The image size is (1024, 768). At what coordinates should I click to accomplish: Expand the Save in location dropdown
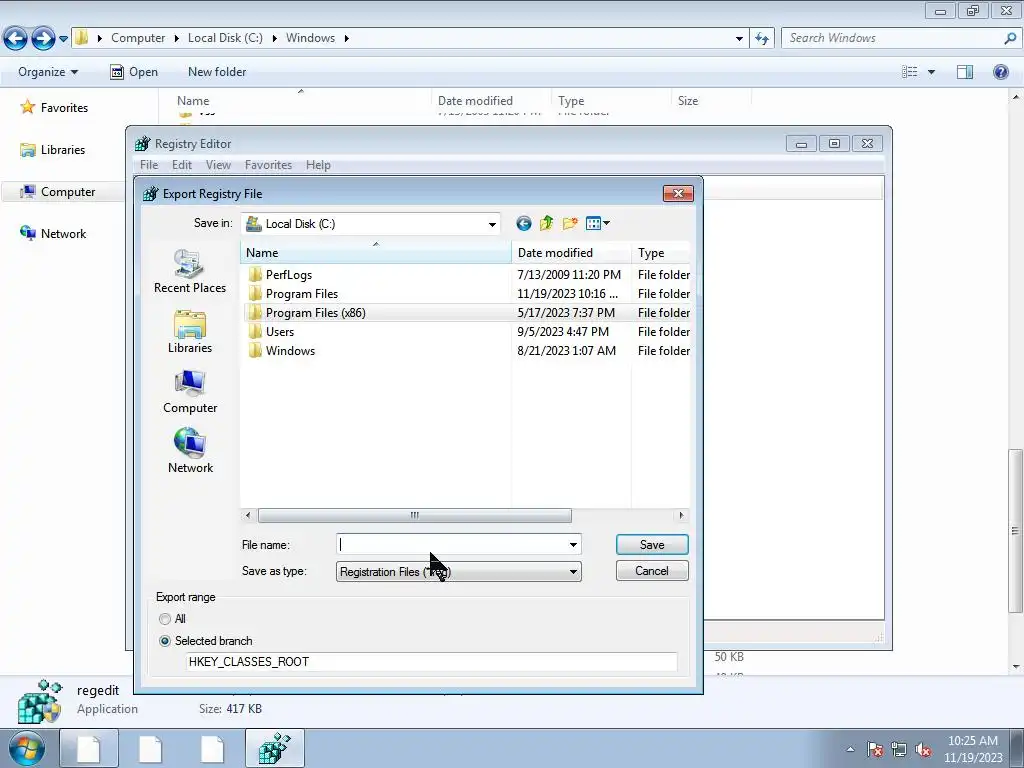(x=492, y=225)
